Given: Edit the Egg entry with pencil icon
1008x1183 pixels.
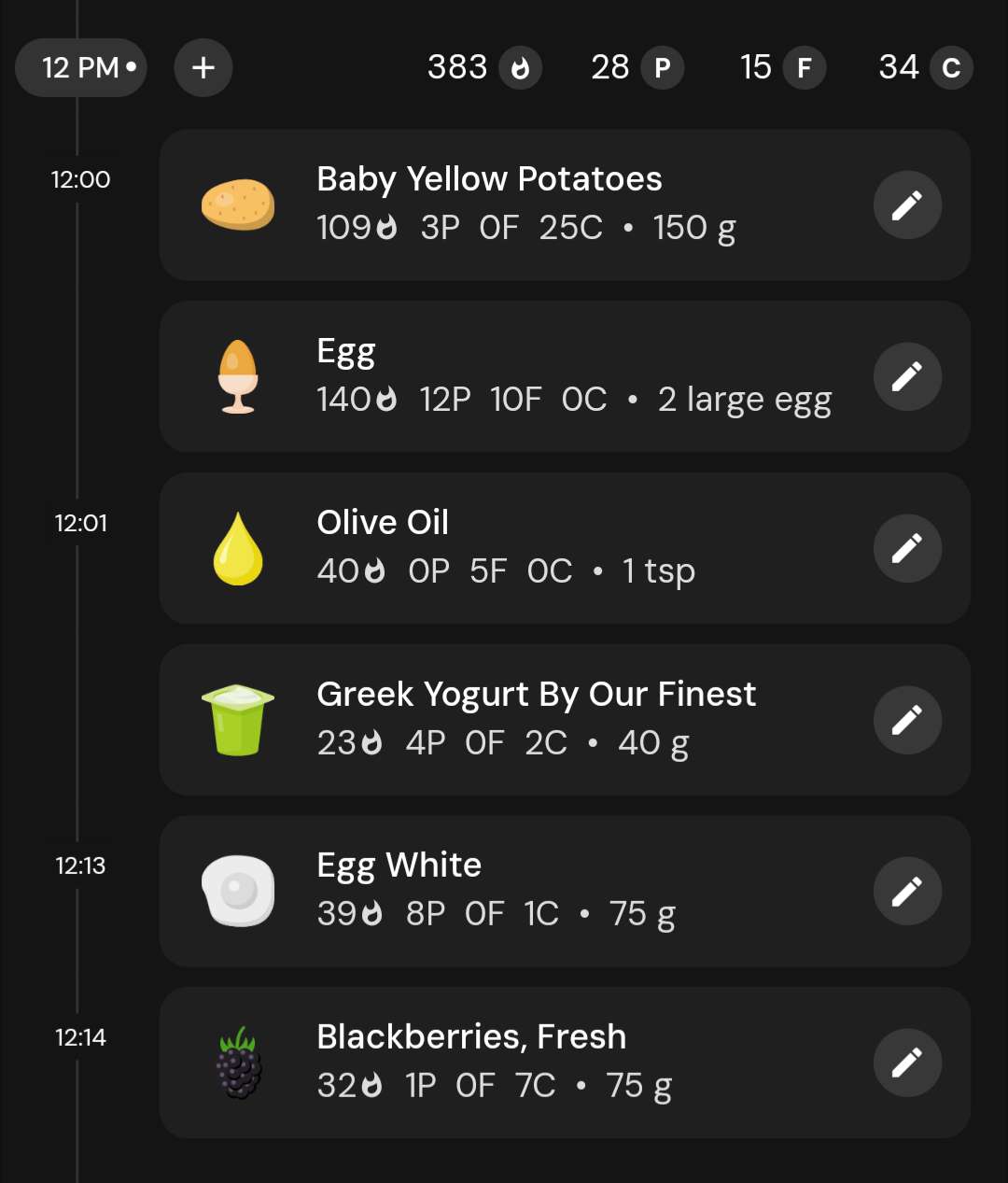Looking at the screenshot, I should coord(907,376).
